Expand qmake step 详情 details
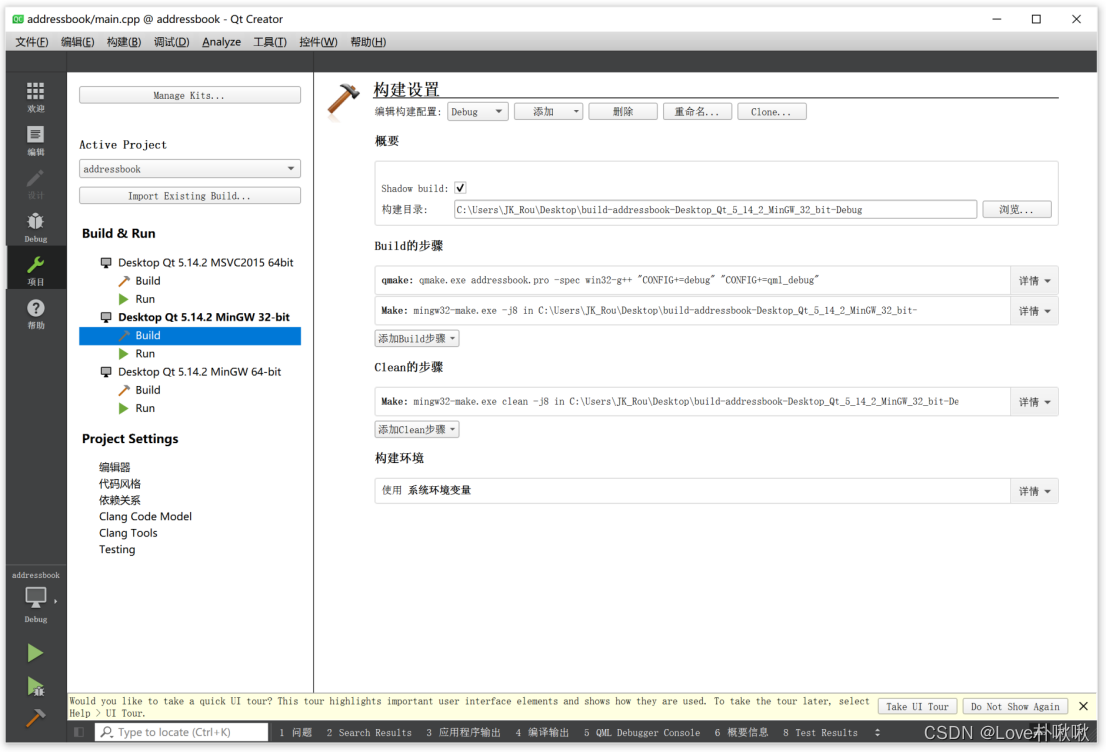 1034,281
